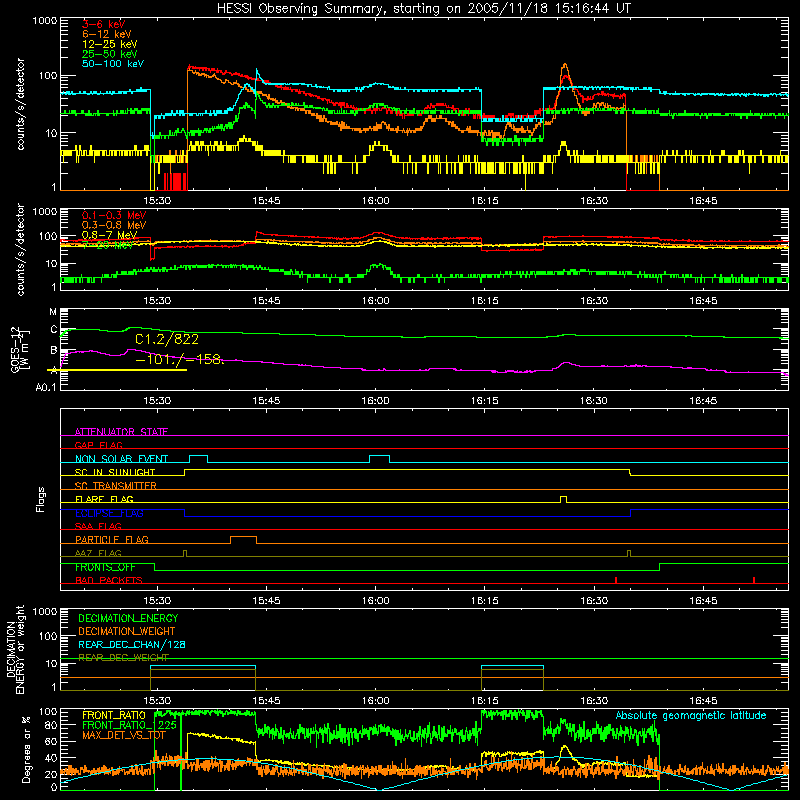Click the SAA_FLAG label
Viewport: 800px width, 800px height.
(x=98, y=526)
